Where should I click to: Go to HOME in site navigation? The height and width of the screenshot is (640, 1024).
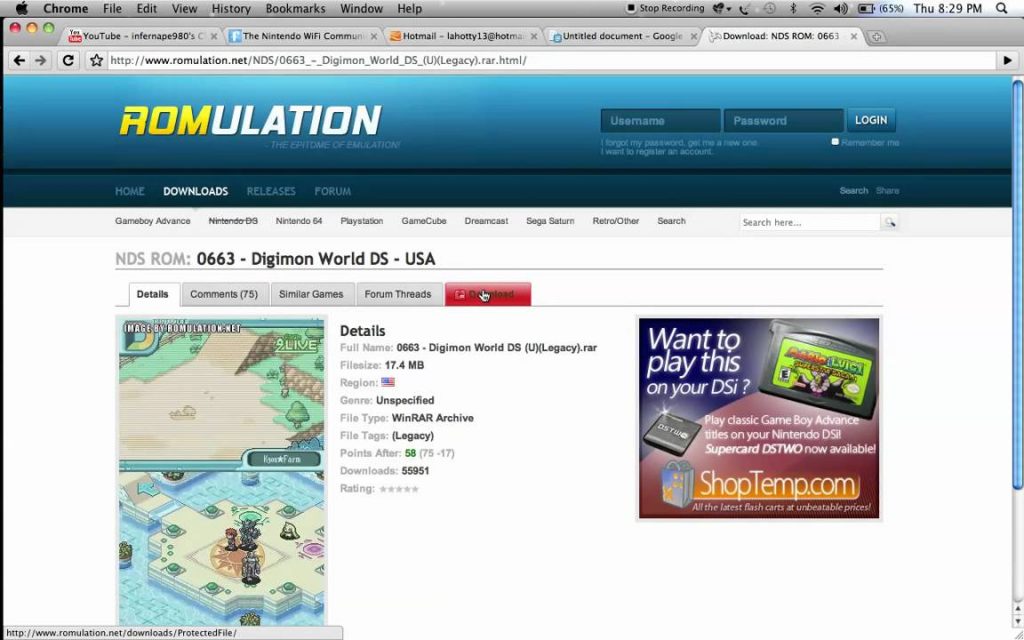pos(130,191)
